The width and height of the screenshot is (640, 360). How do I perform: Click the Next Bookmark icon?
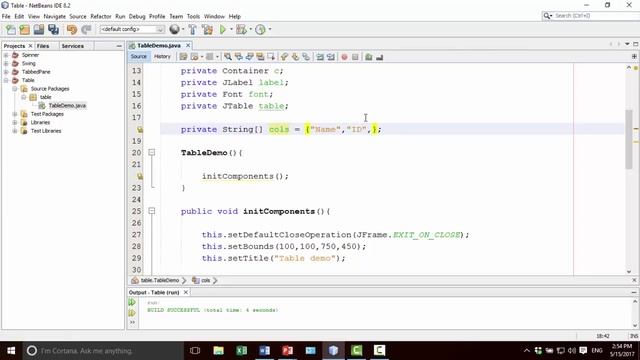click(295, 57)
